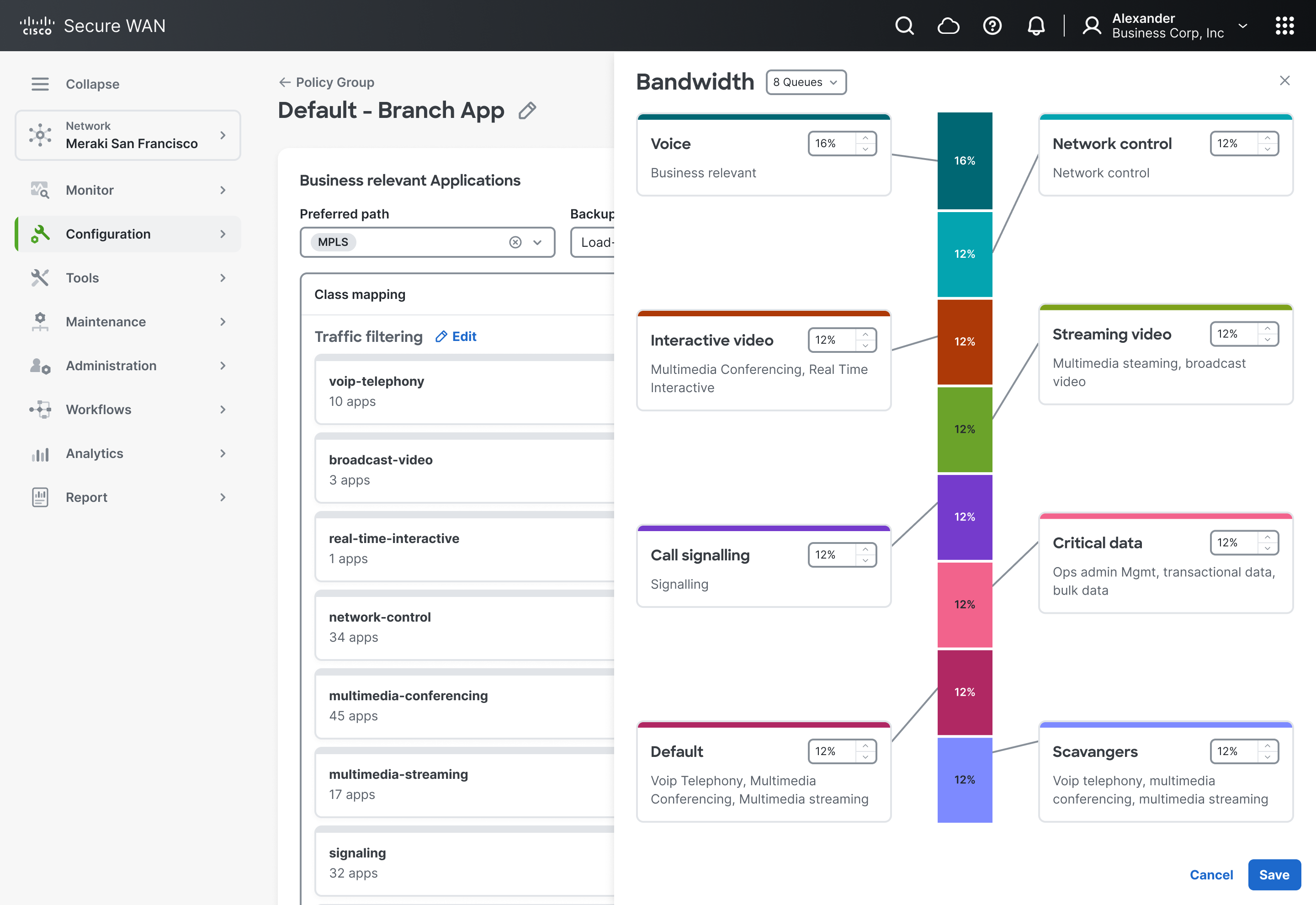Decrease the Network control bandwidth percentage
The width and height of the screenshot is (1316, 905).
[x=1267, y=150]
